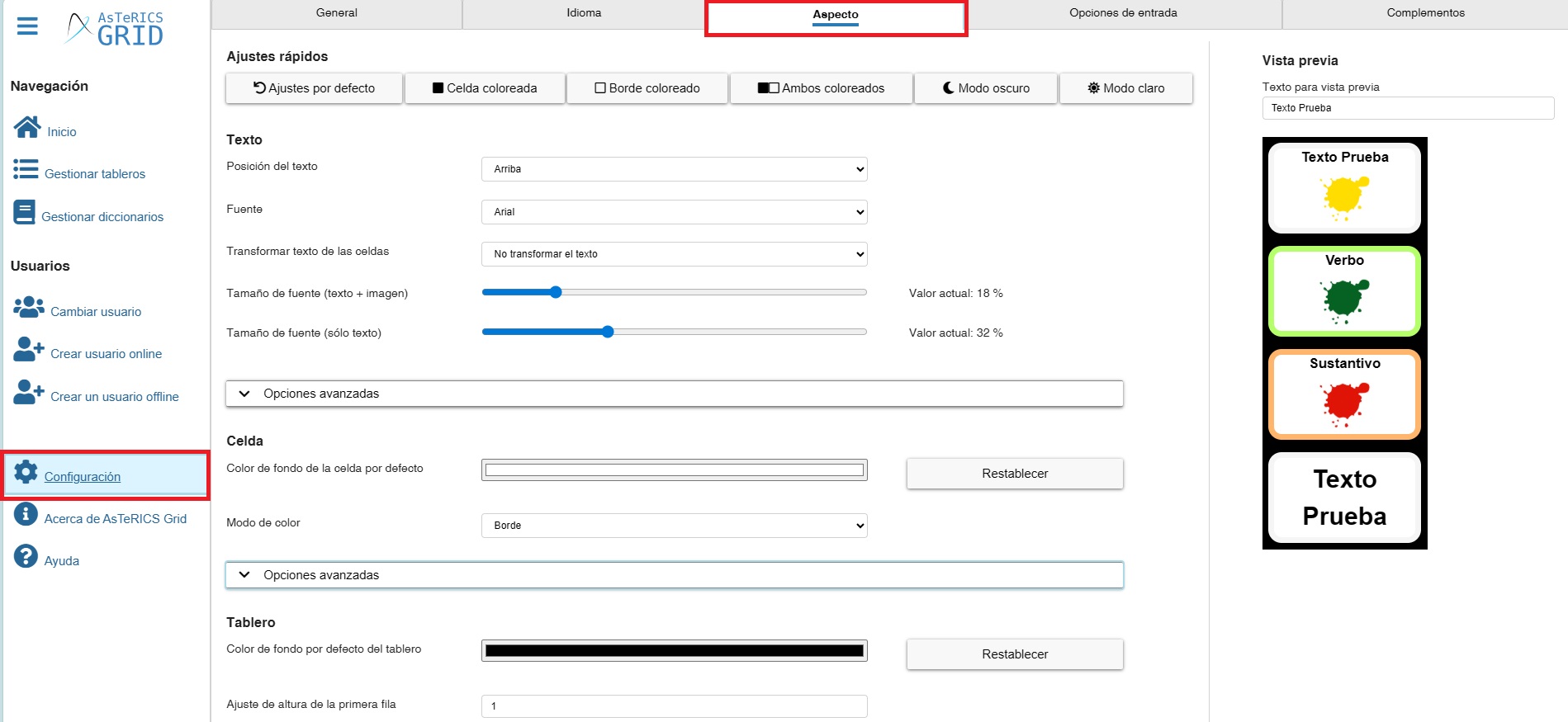Open the black Tablero background color swatch
This screenshot has height=722, width=1568.
(x=674, y=651)
